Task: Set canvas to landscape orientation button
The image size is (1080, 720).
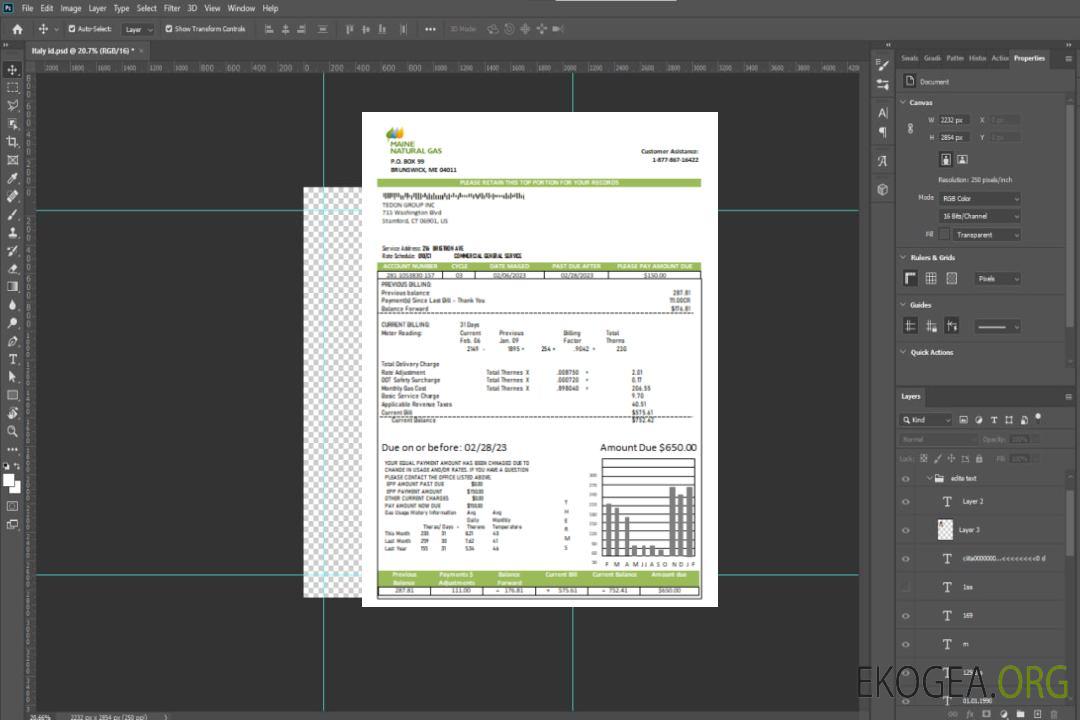Action: point(962,159)
